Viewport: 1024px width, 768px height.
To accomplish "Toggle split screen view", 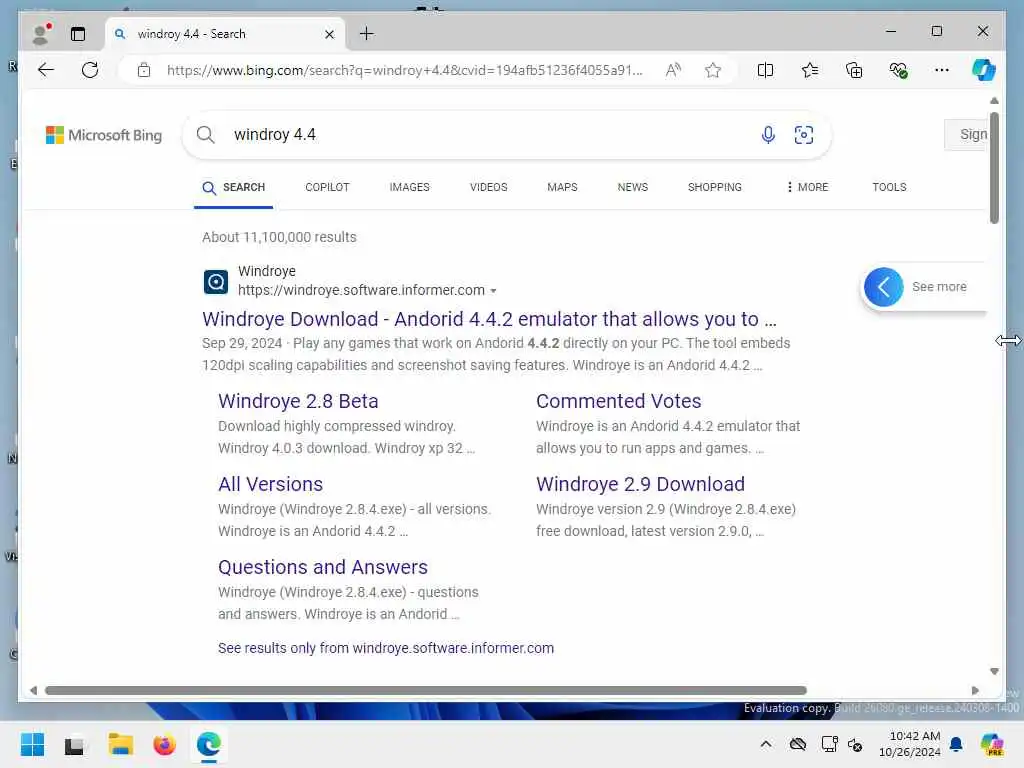I will [x=765, y=70].
